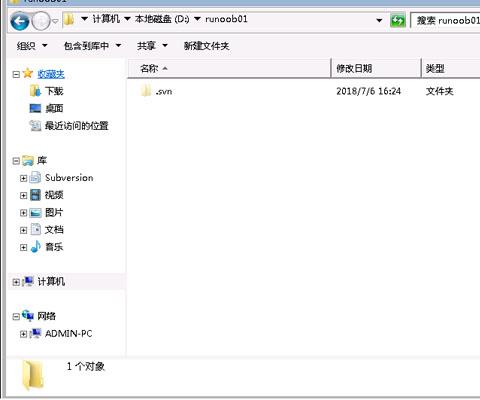Open the 包含到库中 toolbar menu

92,46
